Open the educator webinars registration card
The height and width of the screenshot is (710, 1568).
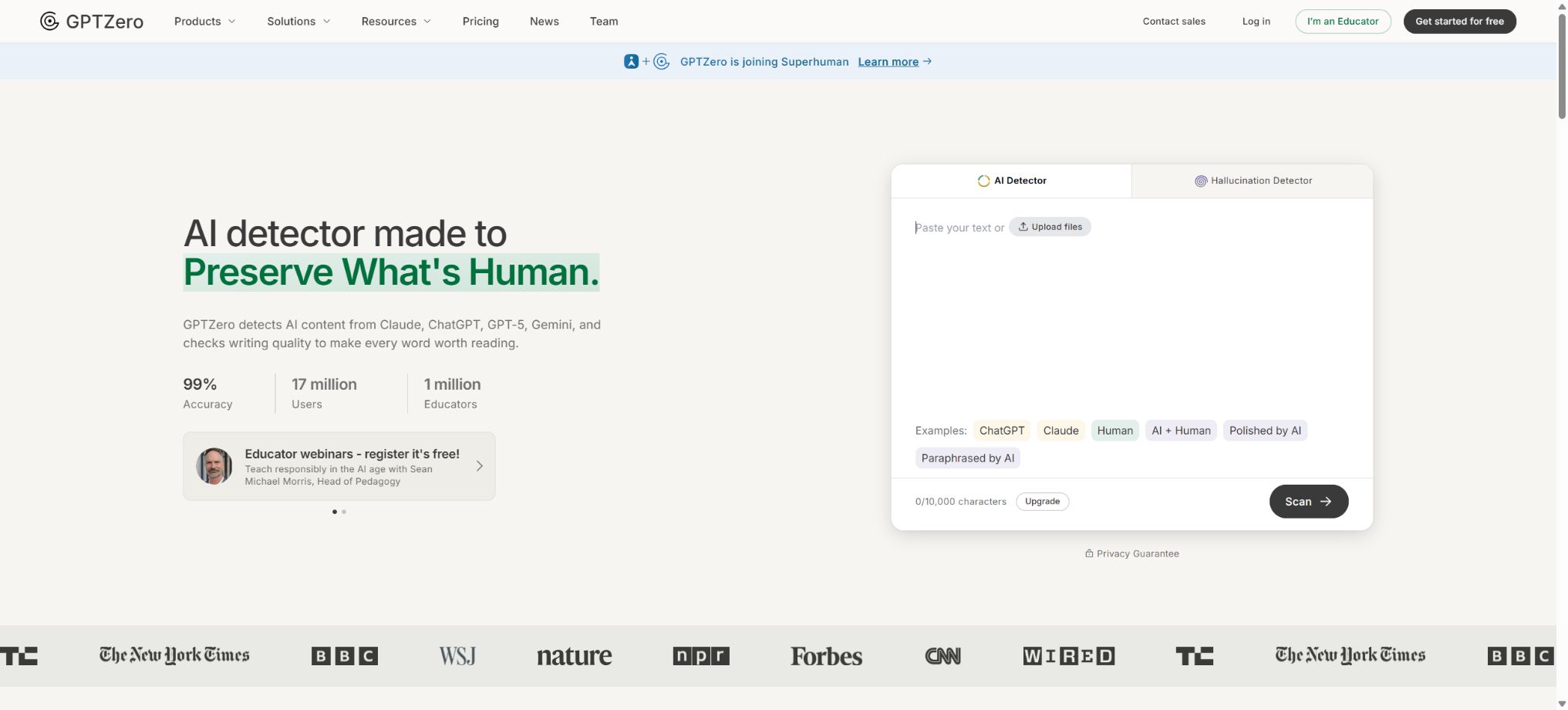339,466
